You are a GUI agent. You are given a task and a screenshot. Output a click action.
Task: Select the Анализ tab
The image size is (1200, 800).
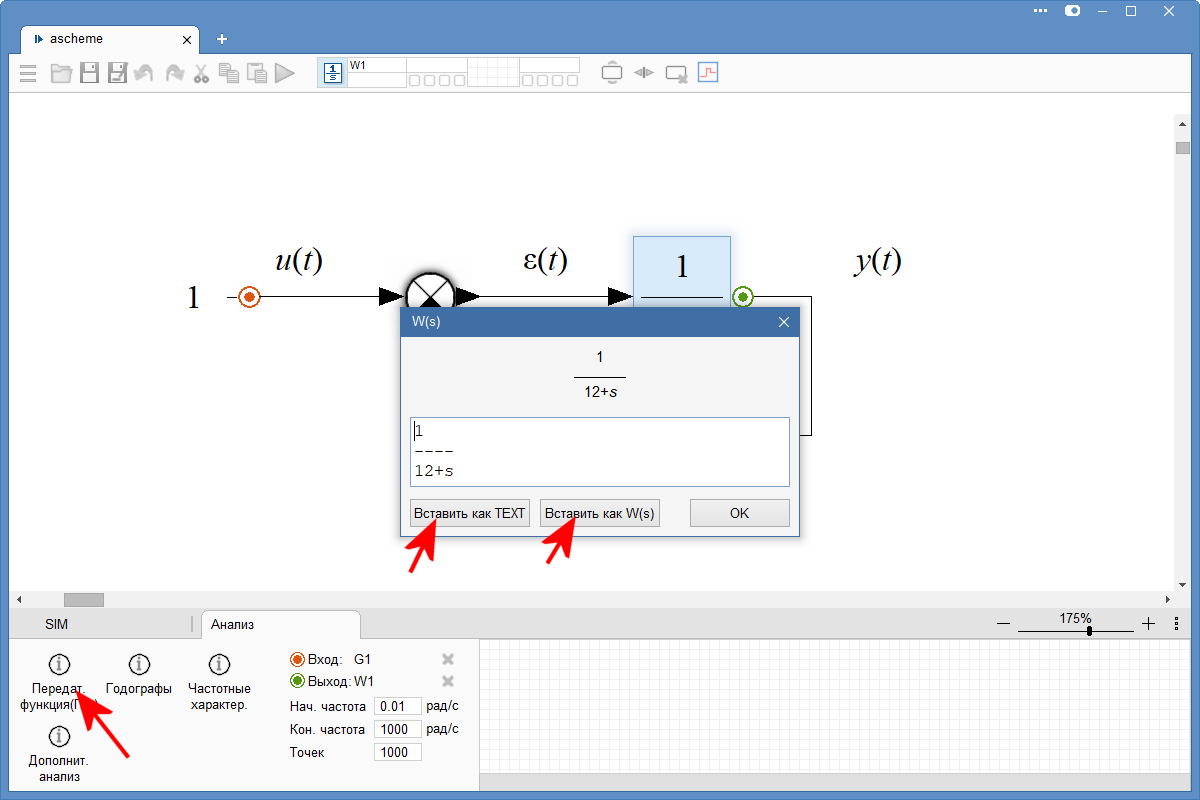tap(232, 624)
